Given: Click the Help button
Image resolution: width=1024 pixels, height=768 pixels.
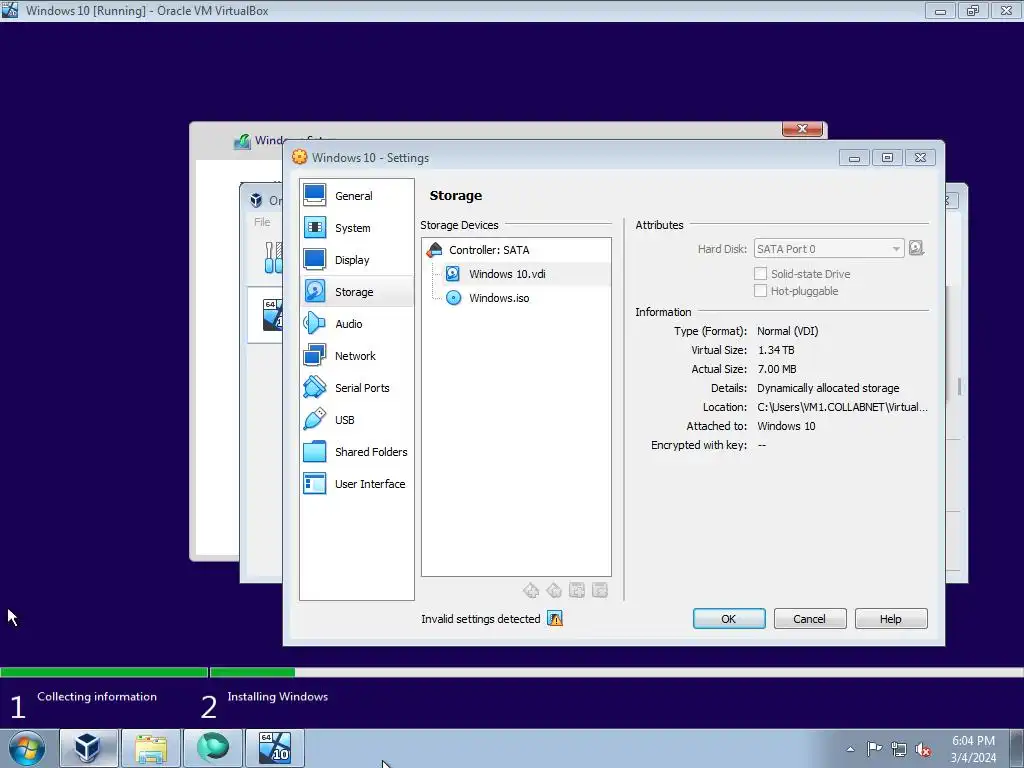Looking at the screenshot, I should pyautogui.click(x=891, y=619).
